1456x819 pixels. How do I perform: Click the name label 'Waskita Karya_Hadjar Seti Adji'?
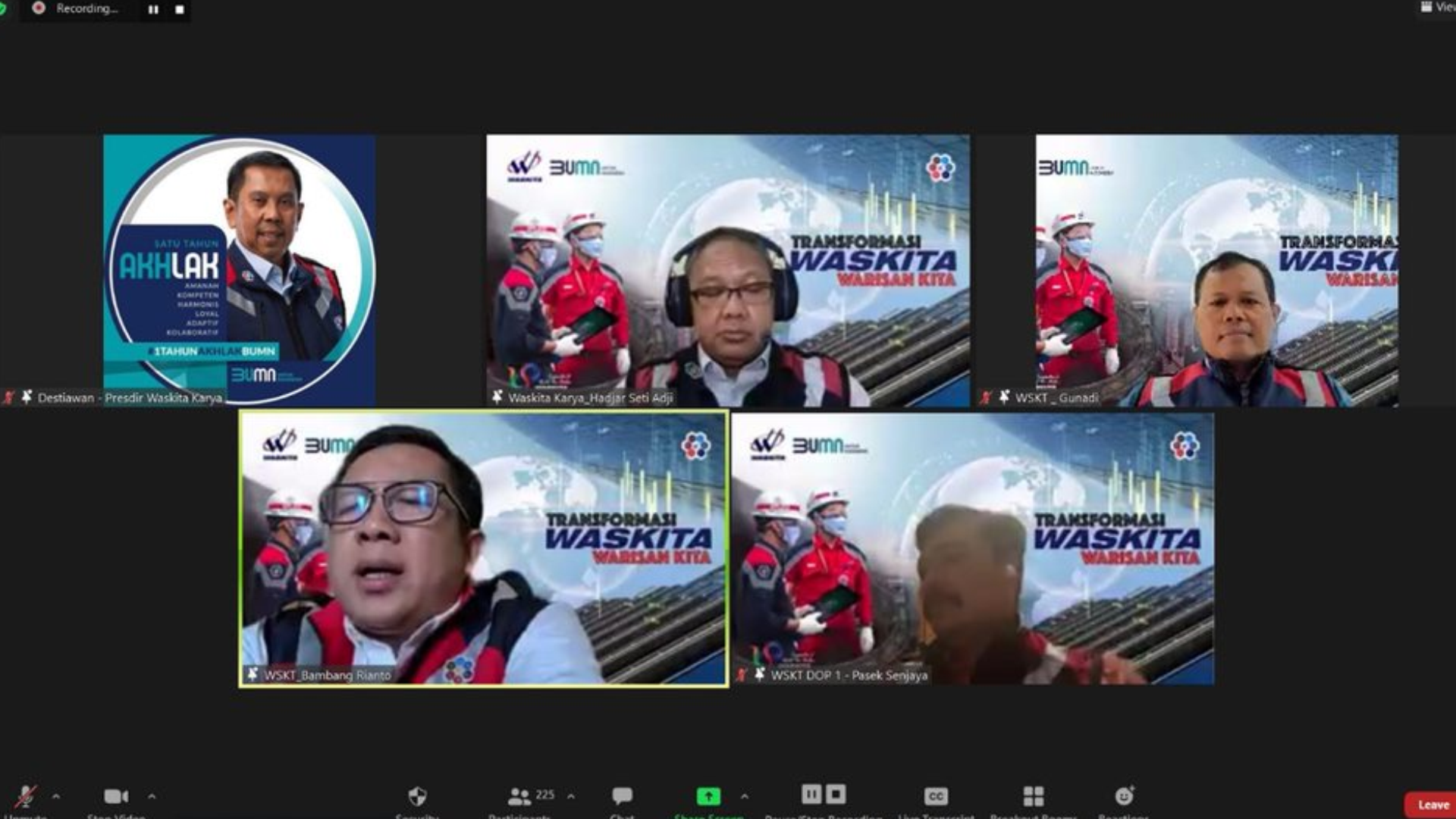coord(590,397)
